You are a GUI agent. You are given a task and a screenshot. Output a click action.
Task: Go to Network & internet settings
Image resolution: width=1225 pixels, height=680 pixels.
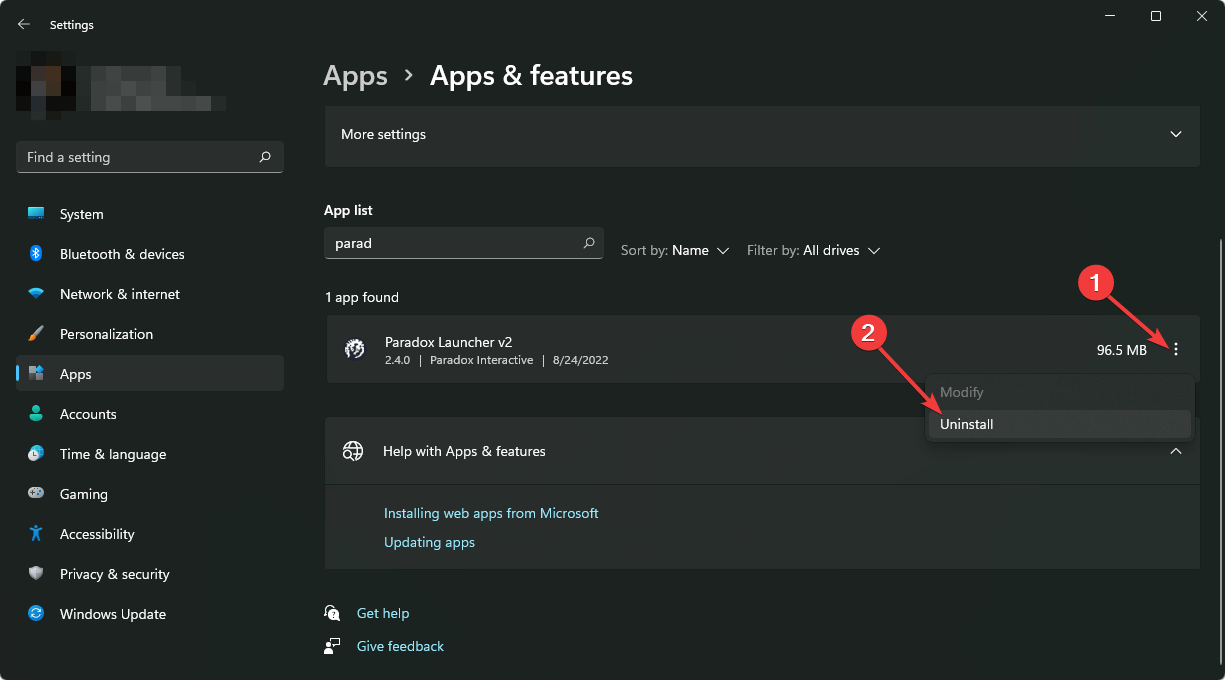pos(150,294)
